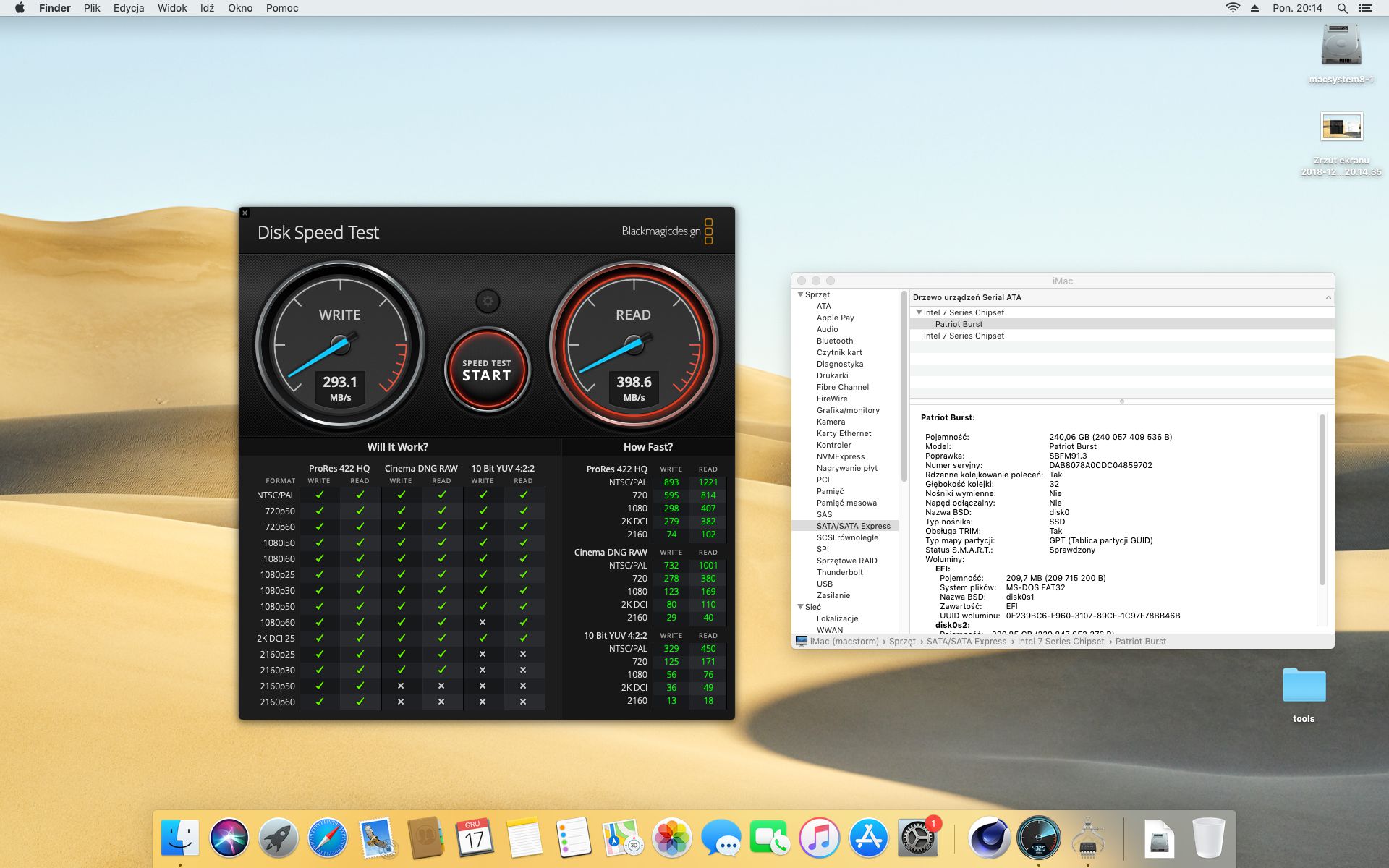The image size is (1389, 868).
Task: Select Patriot Burst in the device tree
Action: (x=959, y=324)
